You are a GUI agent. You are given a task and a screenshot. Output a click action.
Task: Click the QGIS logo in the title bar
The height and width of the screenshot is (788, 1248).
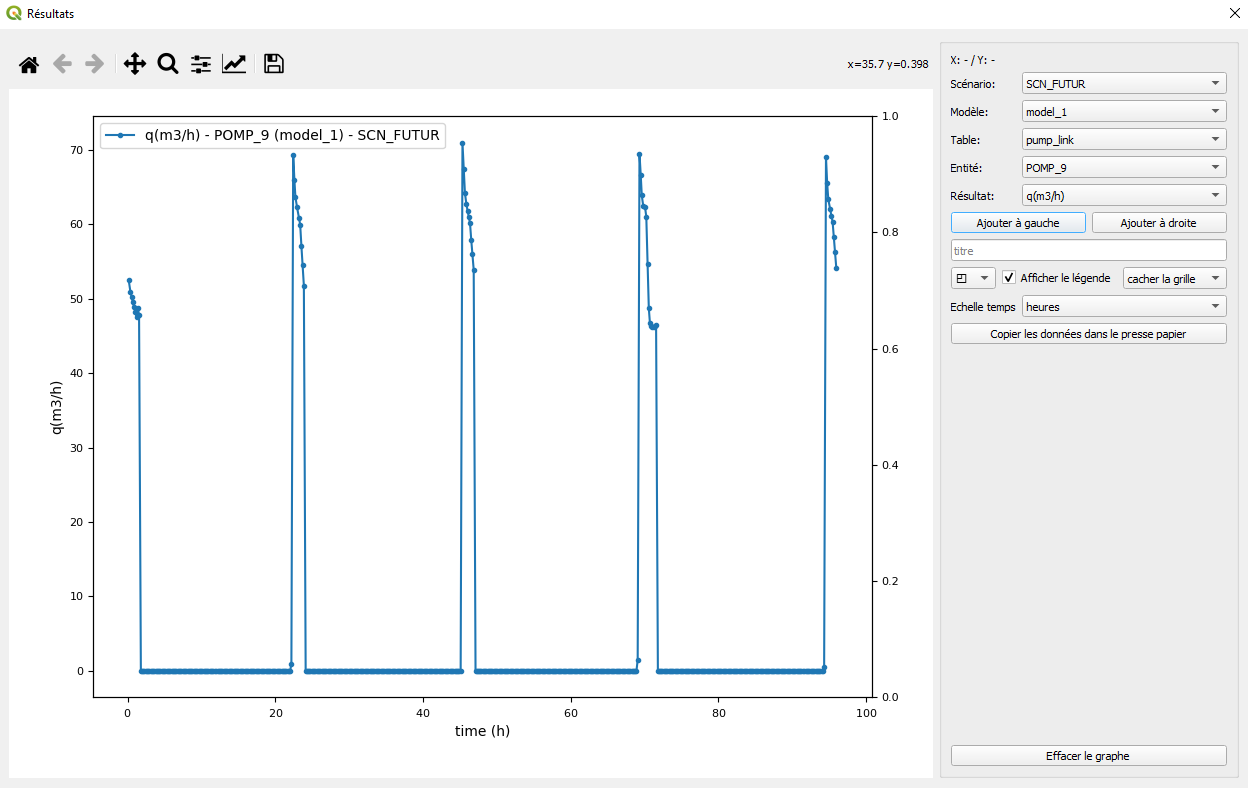(x=14, y=14)
